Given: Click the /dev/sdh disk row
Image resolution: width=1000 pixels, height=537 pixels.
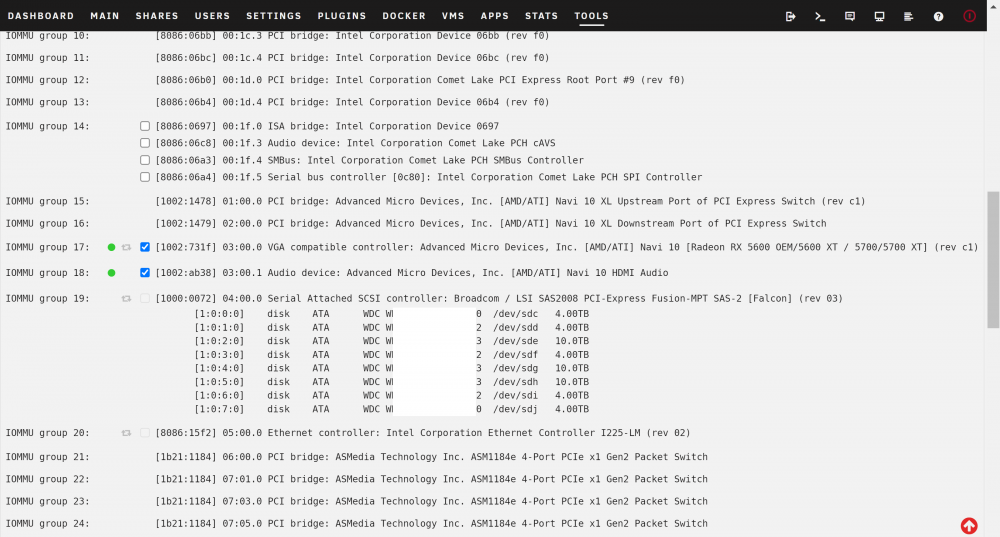Looking at the screenshot, I should pyautogui.click(x=392, y=382).
